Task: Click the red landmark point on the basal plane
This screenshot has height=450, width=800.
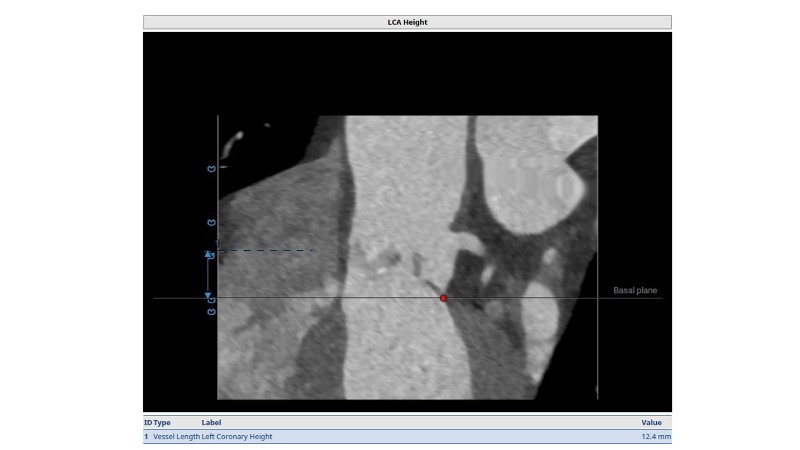Action: point(443,298)
